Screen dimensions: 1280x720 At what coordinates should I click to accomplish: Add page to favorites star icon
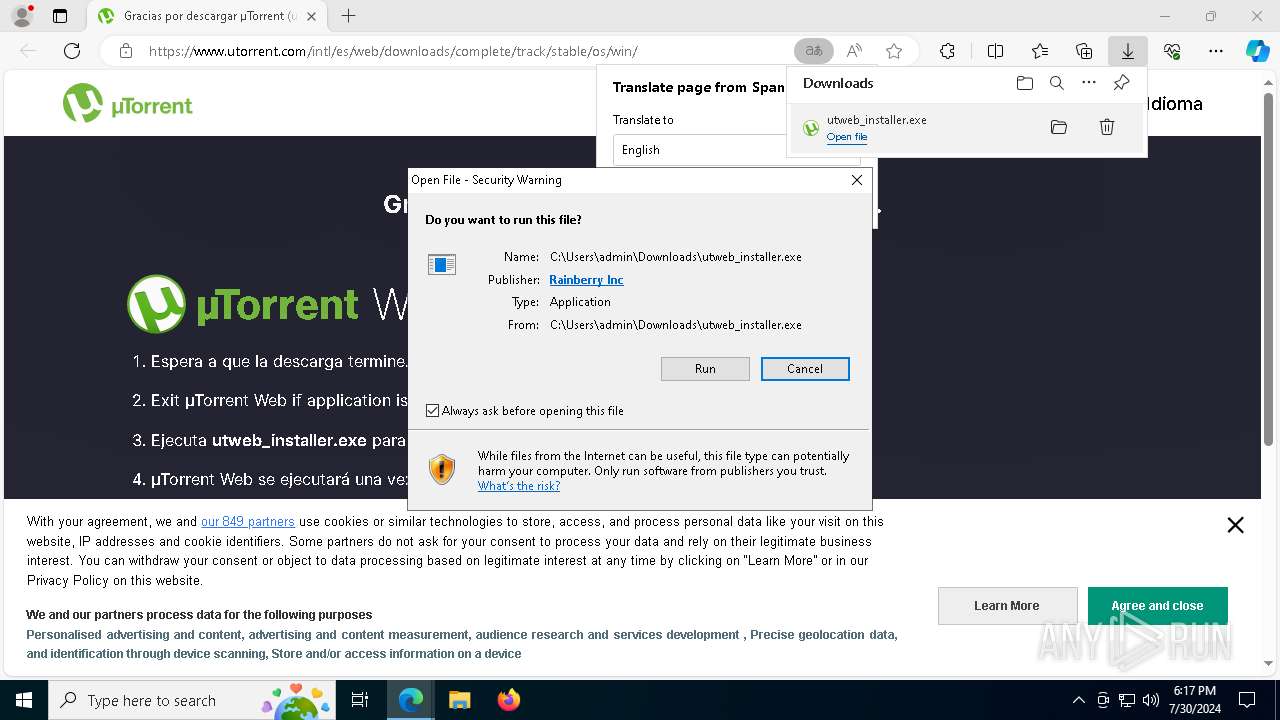coord(894,51)
